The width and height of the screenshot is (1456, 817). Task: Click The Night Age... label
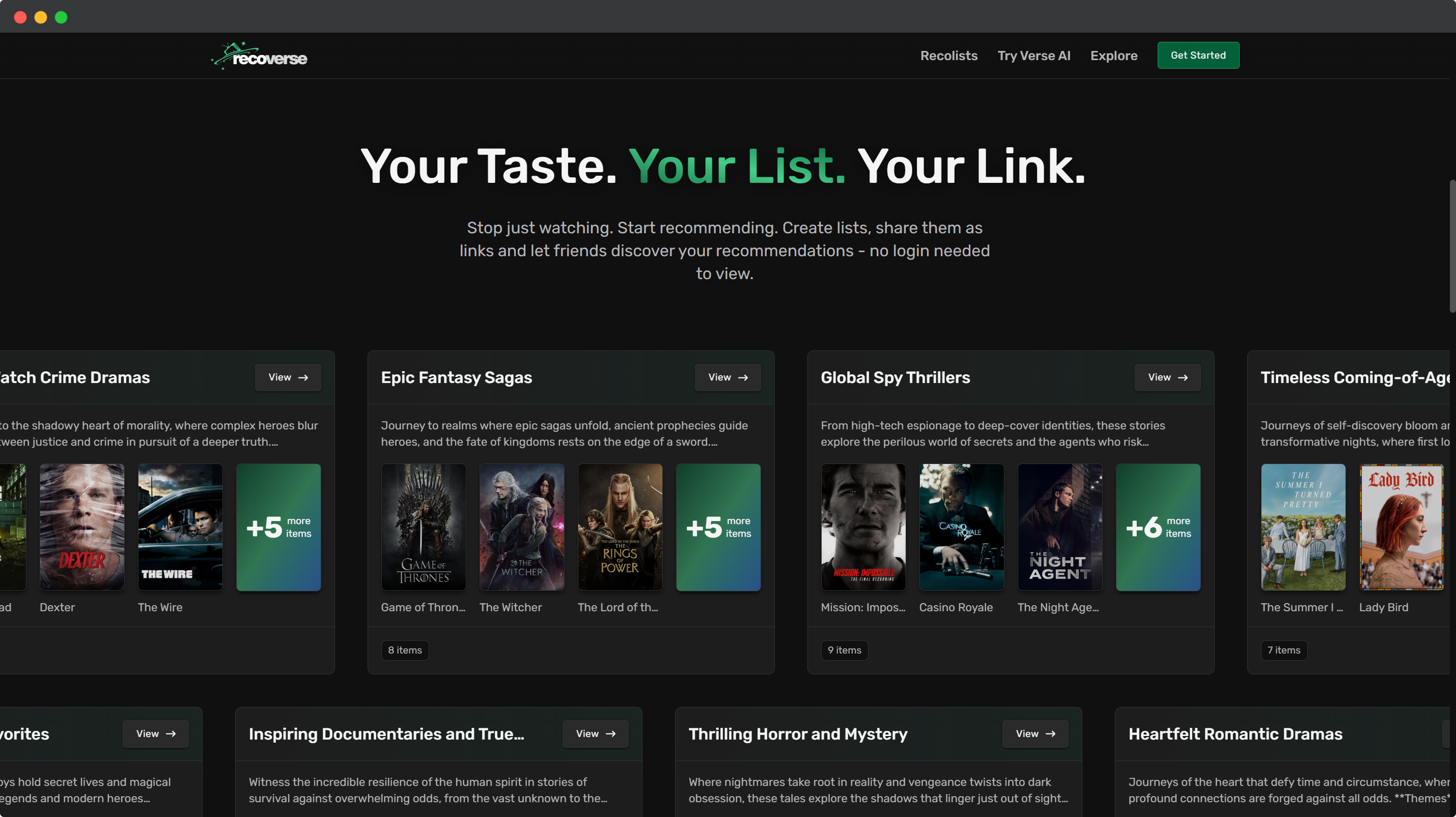[x=1058, y=607]
